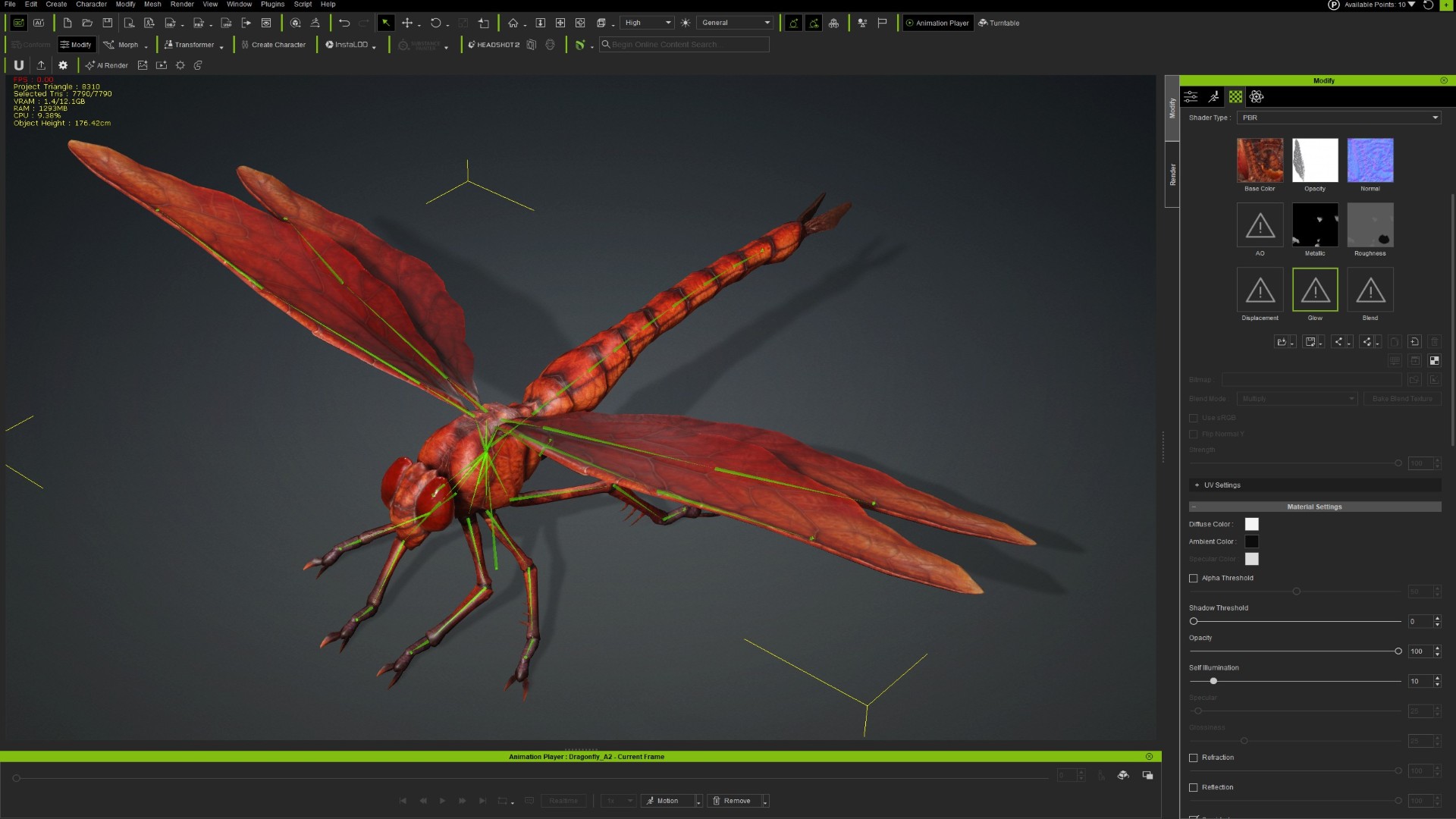
Task: Click the sun lighting icon beside High
Action: (686, 23)
